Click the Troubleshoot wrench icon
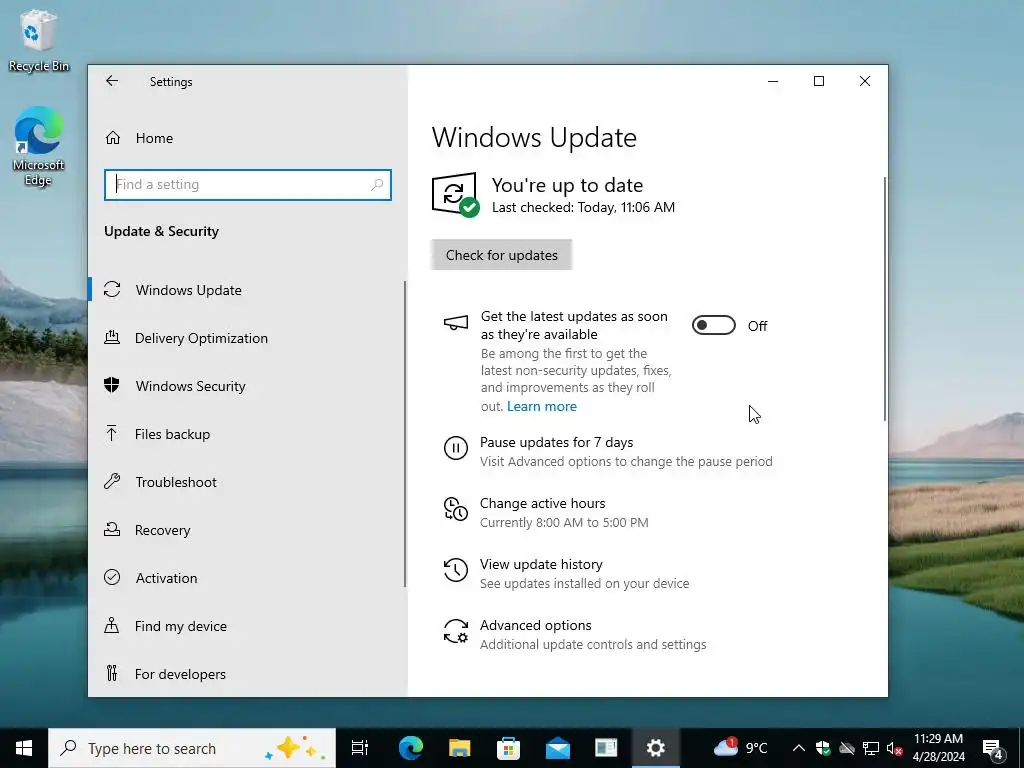This screenshot has height=768, width=1024. [112, 481]
